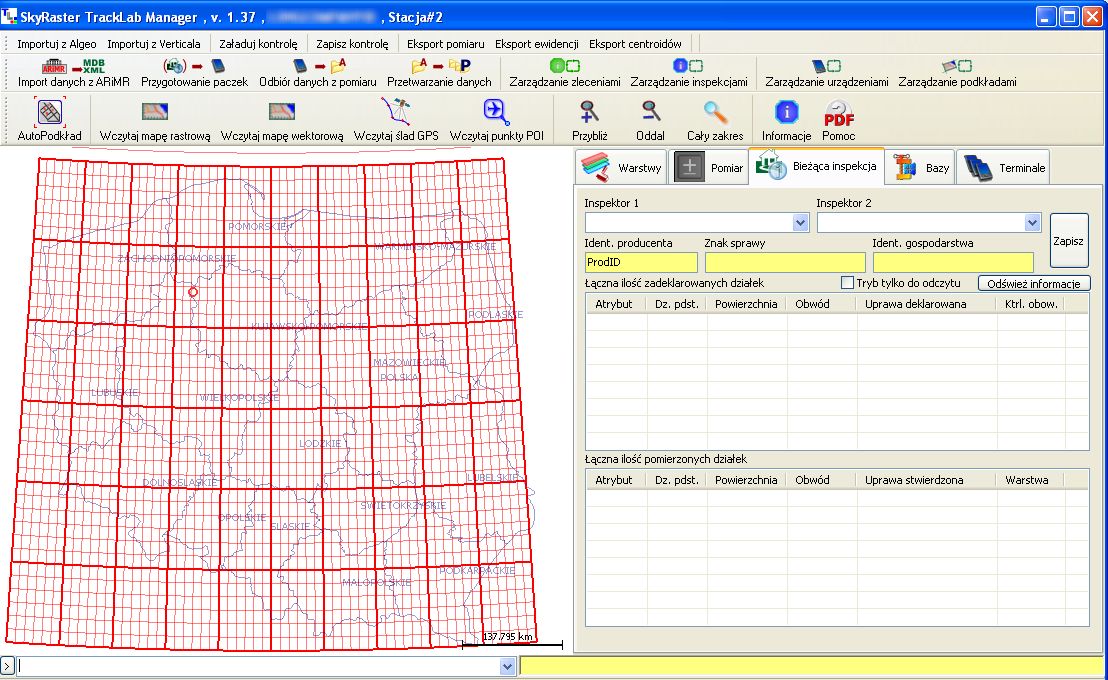Click the Znak sprawy input field
This screenshot has width=1108, height=680.
(783, 262)
